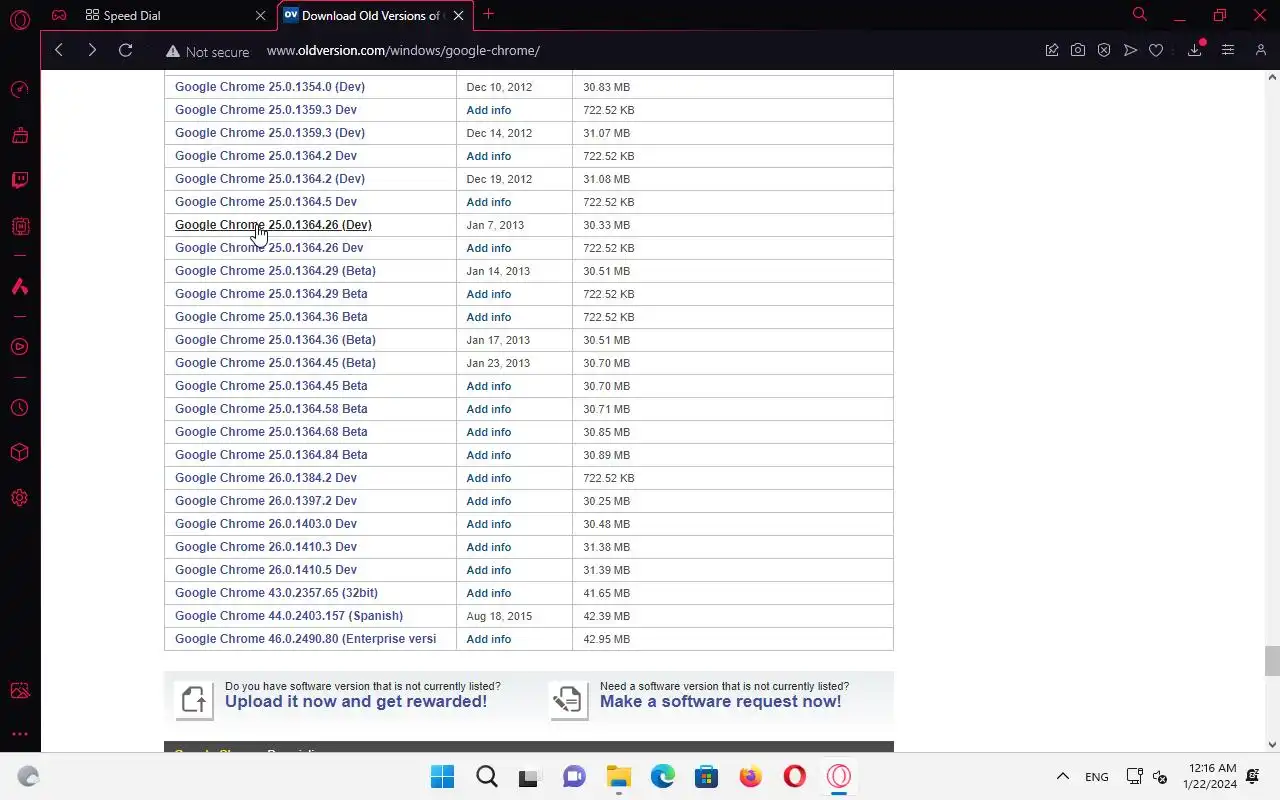Open Easy Setup sliders icon
Screen dimensions: 1280x800
pyautogui.click(x=1228, y=50)
